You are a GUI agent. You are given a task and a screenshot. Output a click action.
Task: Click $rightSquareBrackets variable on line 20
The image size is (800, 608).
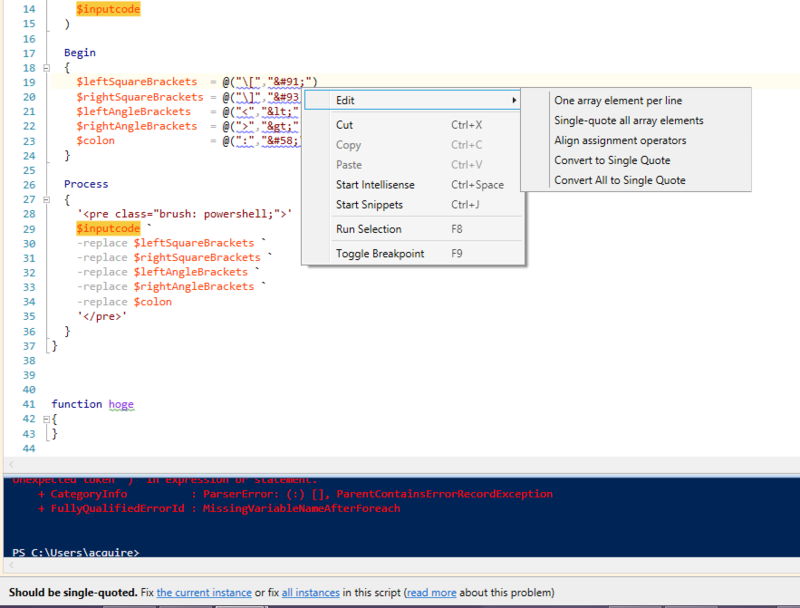140,97
